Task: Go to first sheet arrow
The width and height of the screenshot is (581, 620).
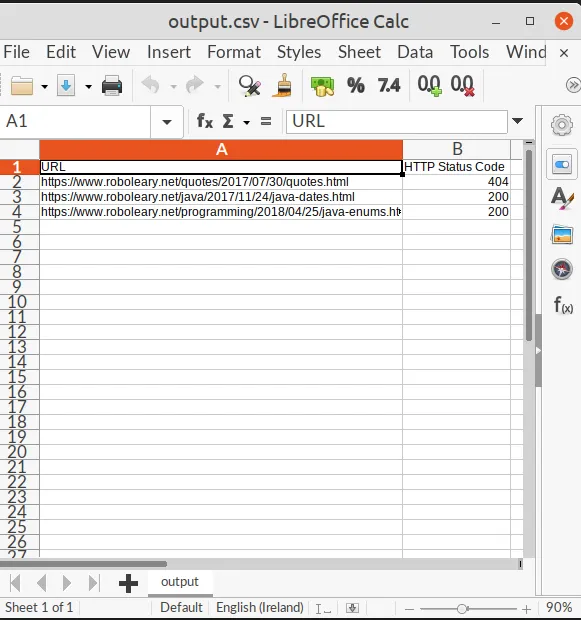Action: pos(15,583)
